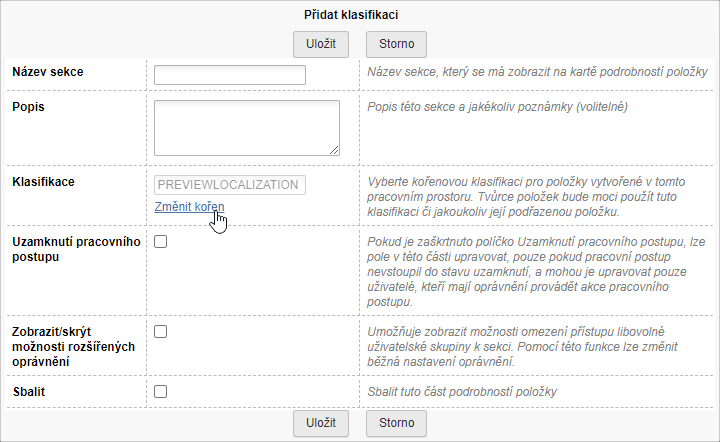Toggle Zobrazit/skrýt možnosti rozšířených oprávnění checkbox
The width and height of the screenshot is (720, 442).
[x=161, y=331]
